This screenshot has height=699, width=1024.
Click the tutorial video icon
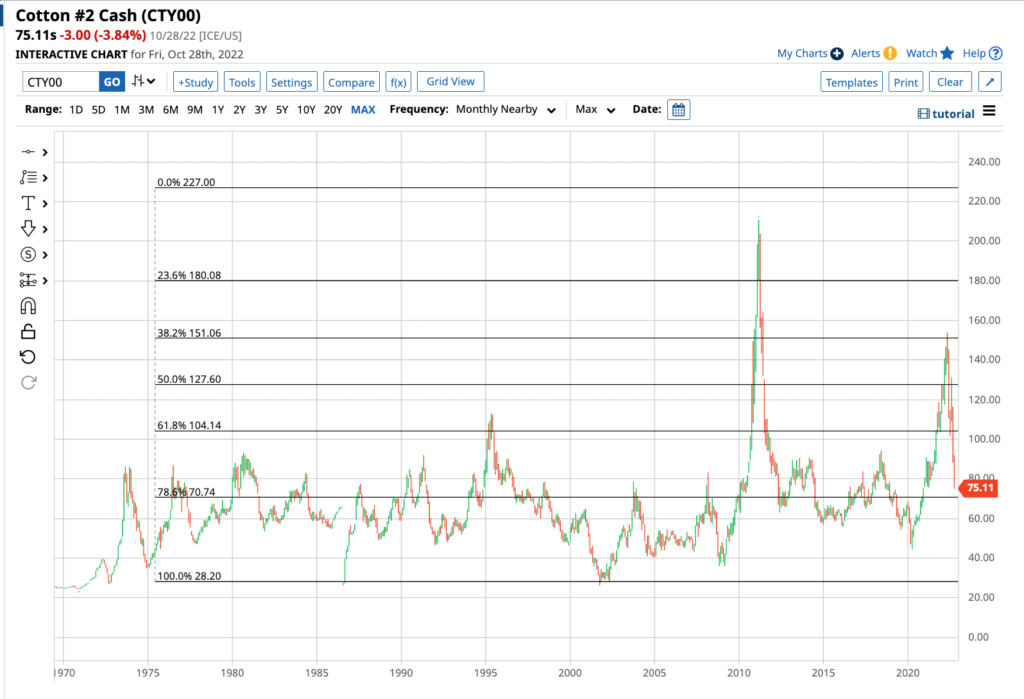(x=923, y=114)
